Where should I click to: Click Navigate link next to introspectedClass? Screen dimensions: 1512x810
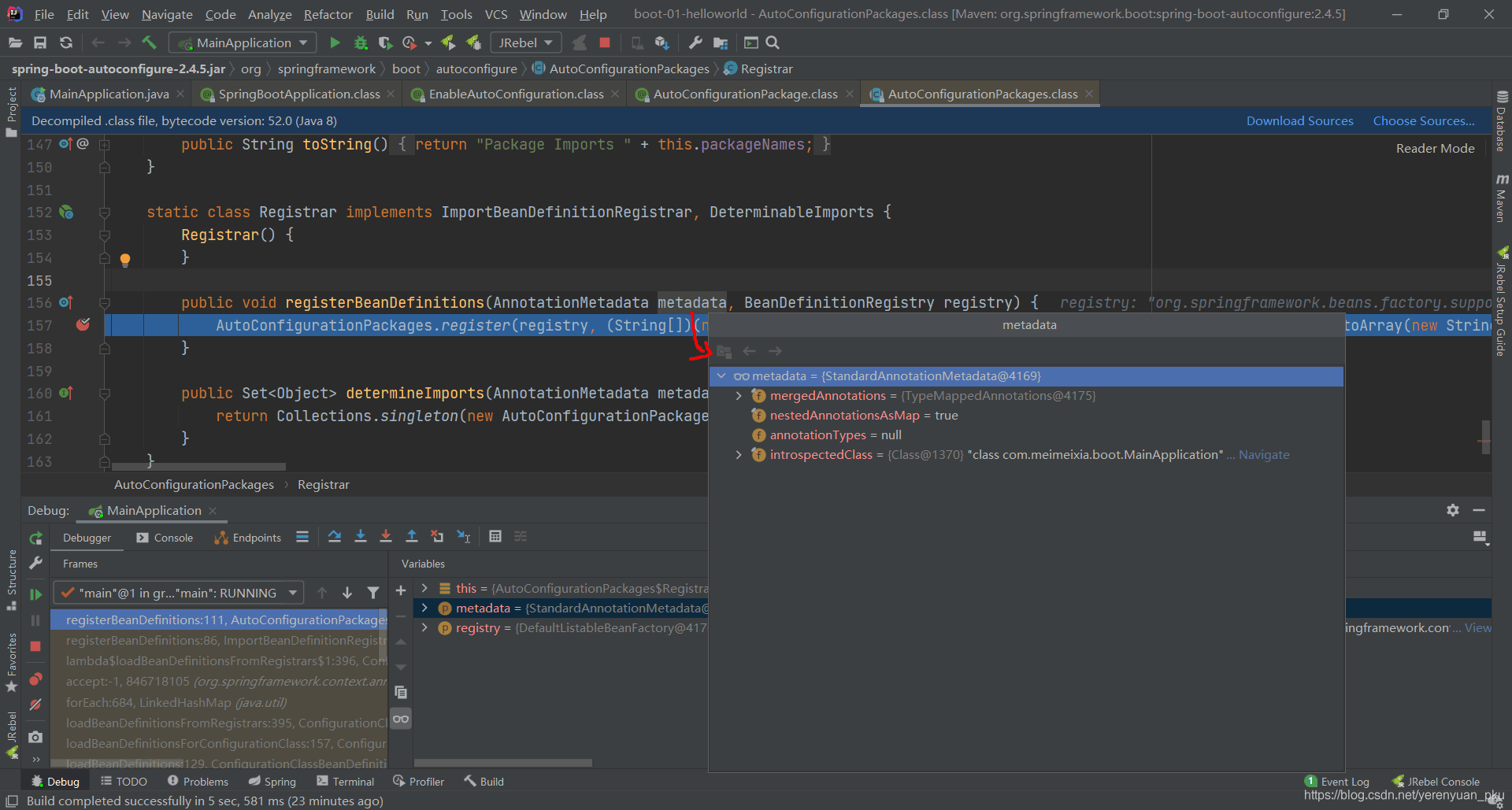(x=1264, y=455)
